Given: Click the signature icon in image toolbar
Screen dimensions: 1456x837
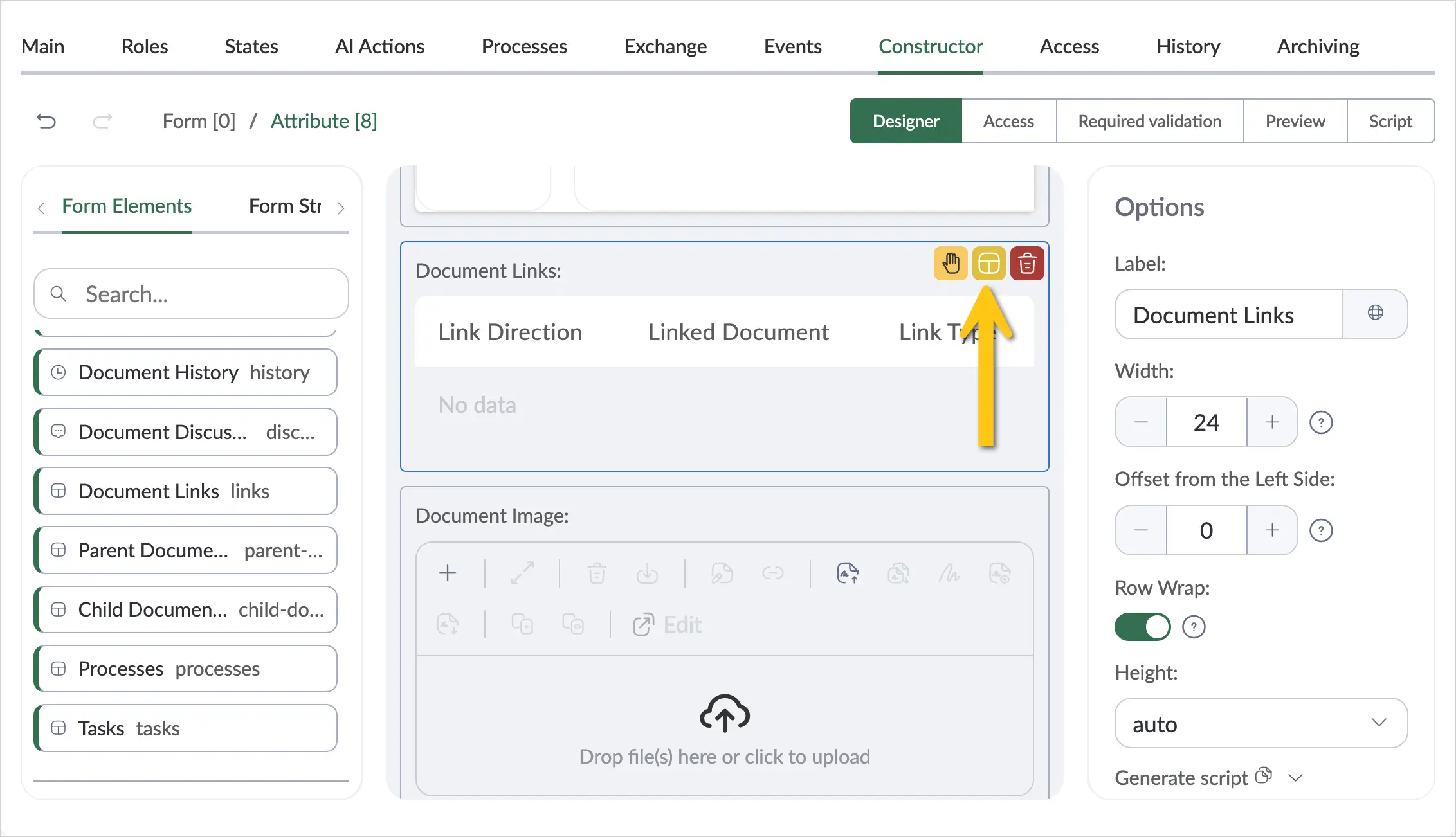Looking at the screenshot, I should (949, 573).
